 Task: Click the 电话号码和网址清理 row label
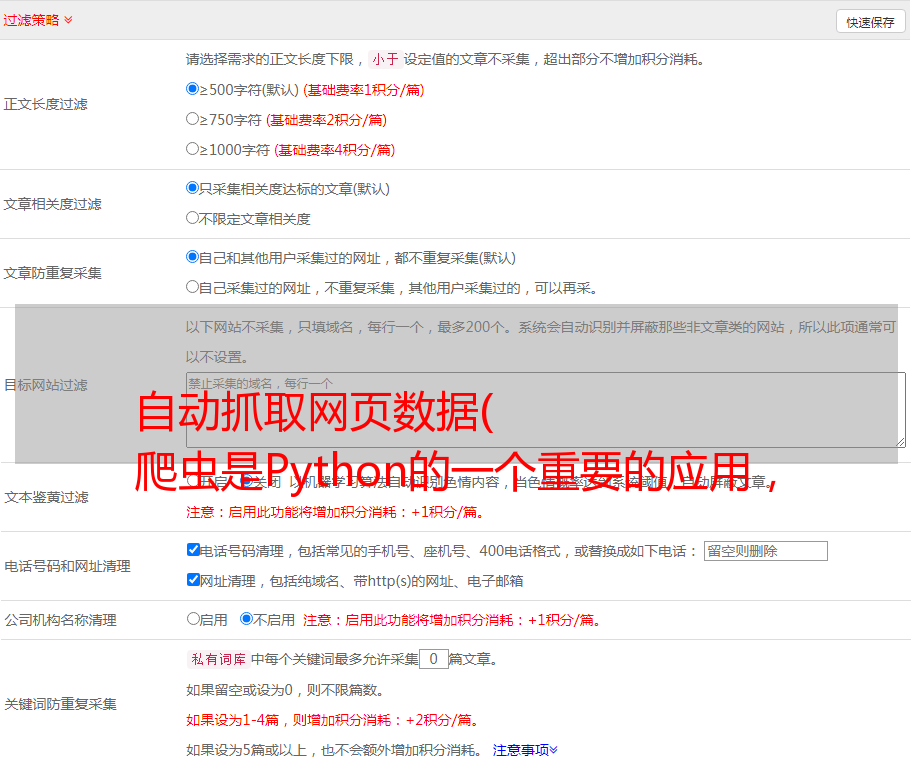pyautogui.click(x=67, y=566)
